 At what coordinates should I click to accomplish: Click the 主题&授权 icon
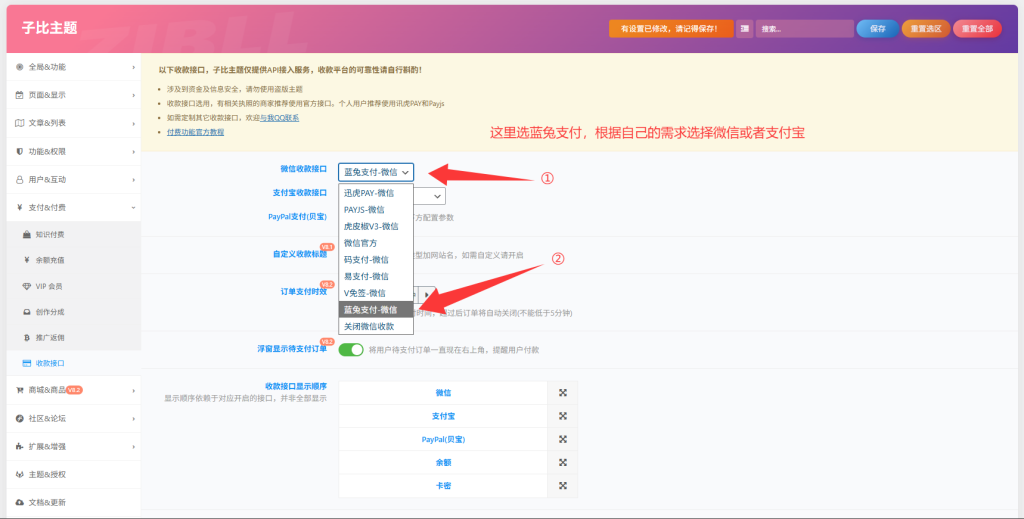(x=20, y=475)
